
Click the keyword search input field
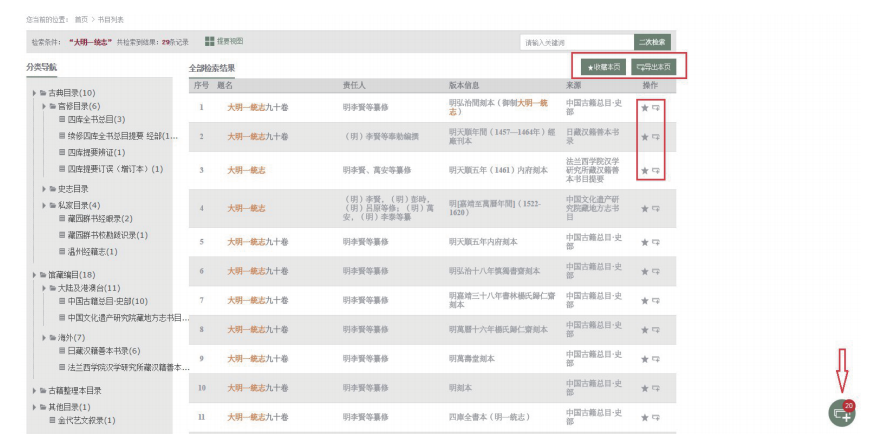[x=576, y=42]
